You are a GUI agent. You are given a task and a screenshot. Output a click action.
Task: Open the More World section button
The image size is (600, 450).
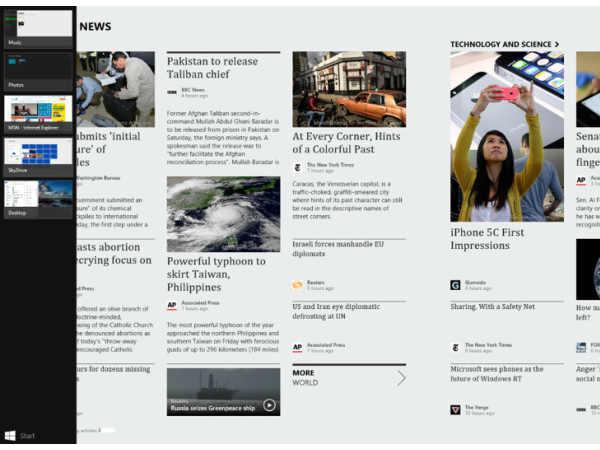click(x=349, y=377)
